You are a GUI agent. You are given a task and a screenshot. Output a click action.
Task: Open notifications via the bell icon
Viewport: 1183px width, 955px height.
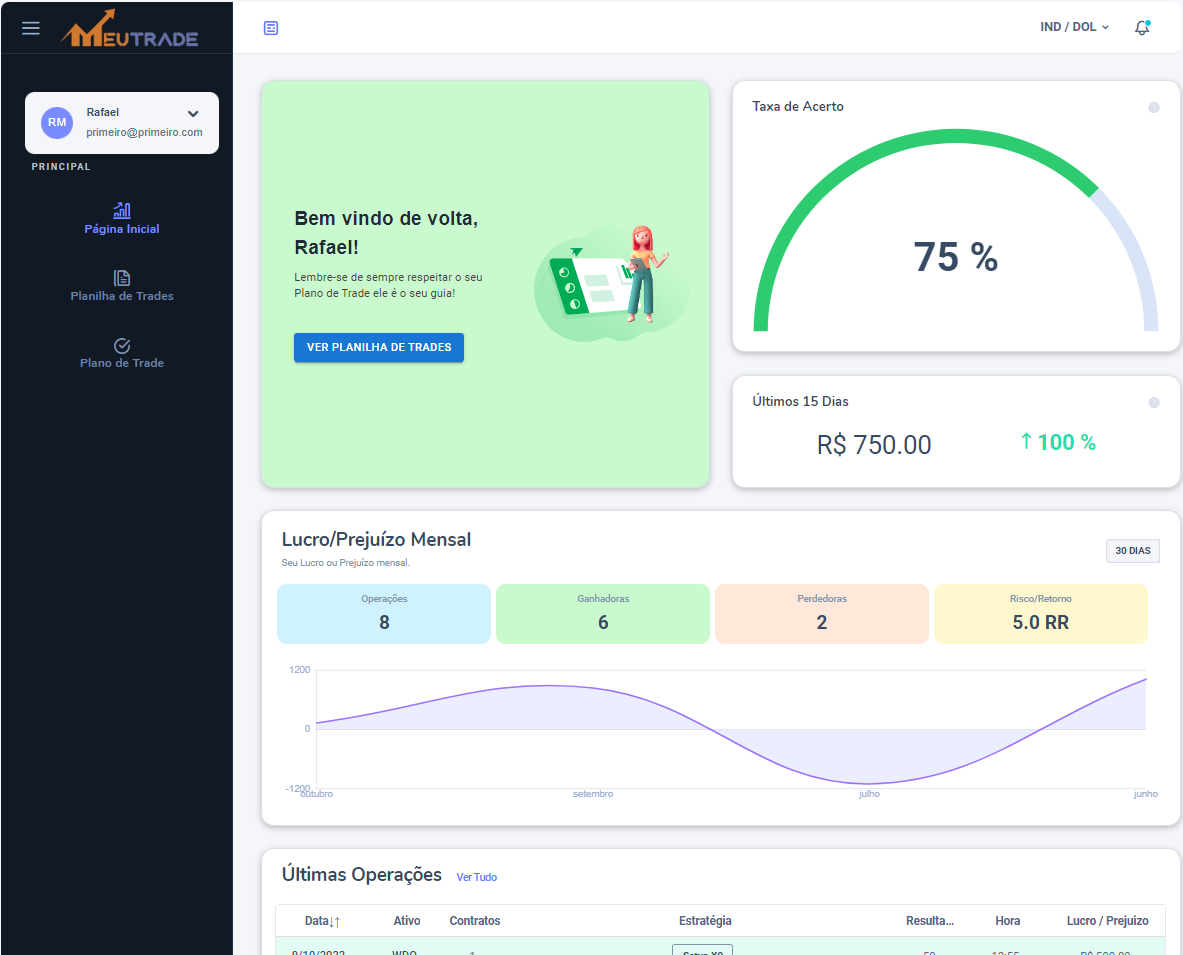coord(1141,28)
